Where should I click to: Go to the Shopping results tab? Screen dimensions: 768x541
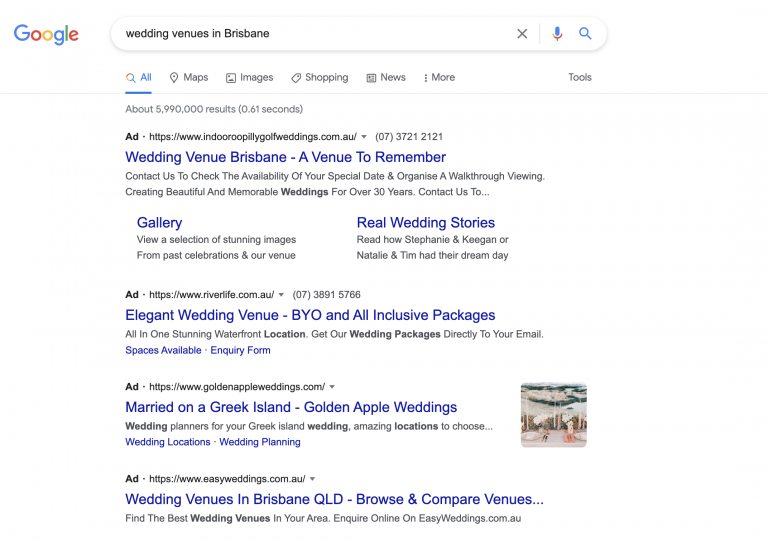pos(319,77)
